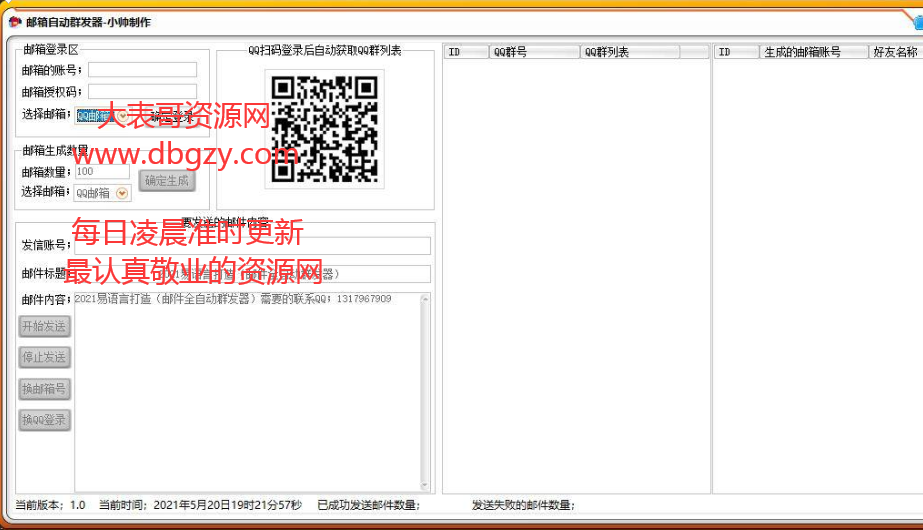Screen dimensions: 923x530
Task: Click the 邮箱的账号 input field
Action: click(x=142, y=70)
